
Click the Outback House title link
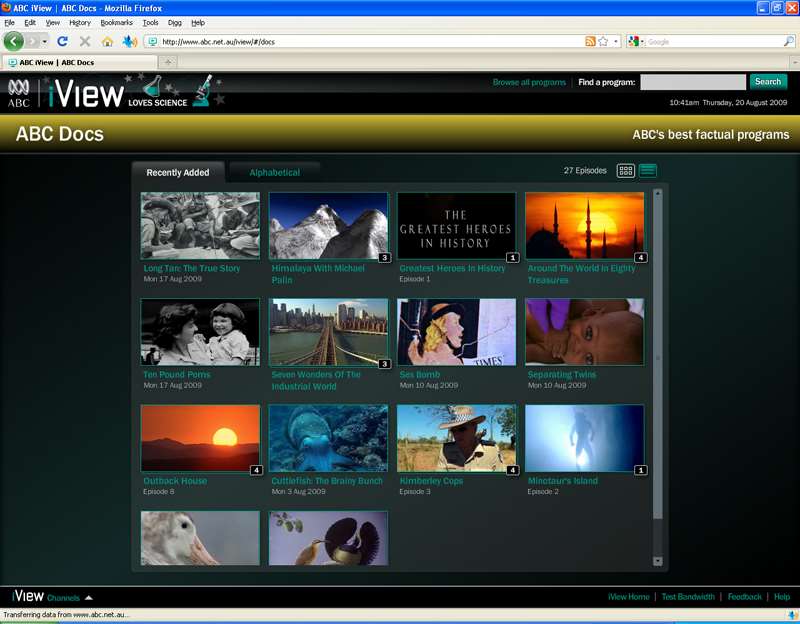pos(175,481)
